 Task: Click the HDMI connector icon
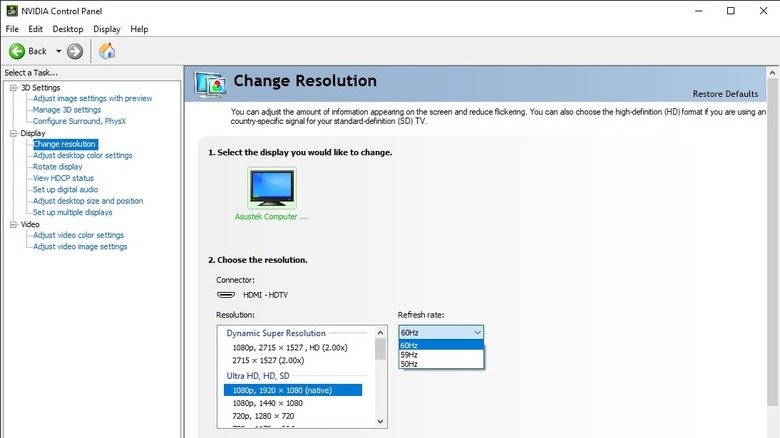[x=226, y=295]
